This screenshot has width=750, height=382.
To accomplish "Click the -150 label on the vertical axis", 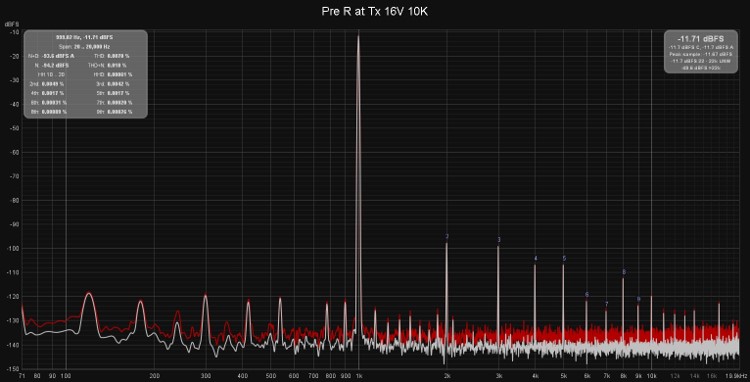I will click(13, 368).
